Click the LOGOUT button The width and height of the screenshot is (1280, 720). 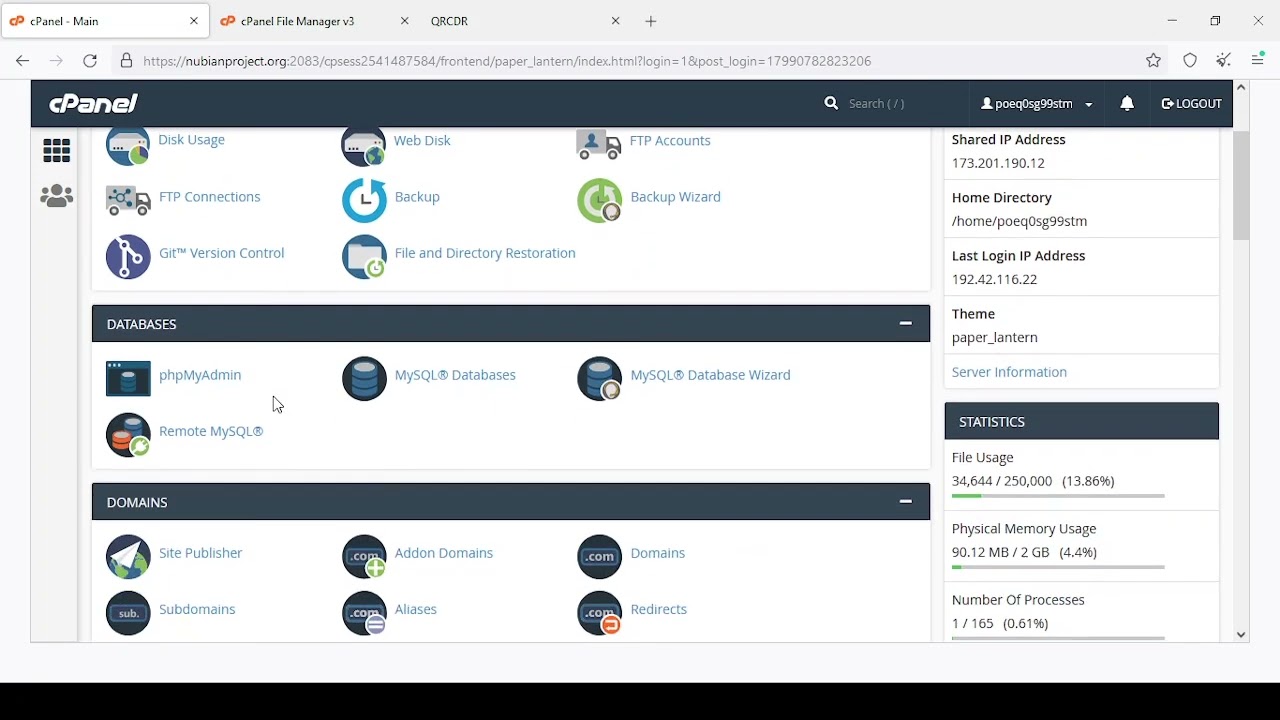pyautogui.click(x=1191, y=103)
